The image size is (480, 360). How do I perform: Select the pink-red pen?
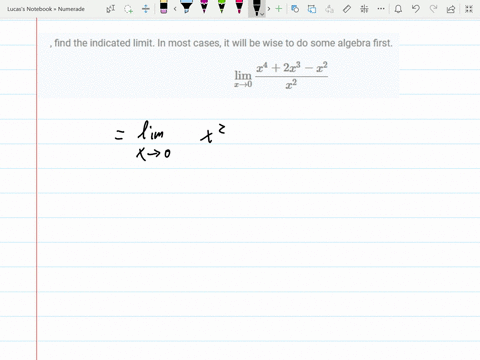(x=239, y=7)
